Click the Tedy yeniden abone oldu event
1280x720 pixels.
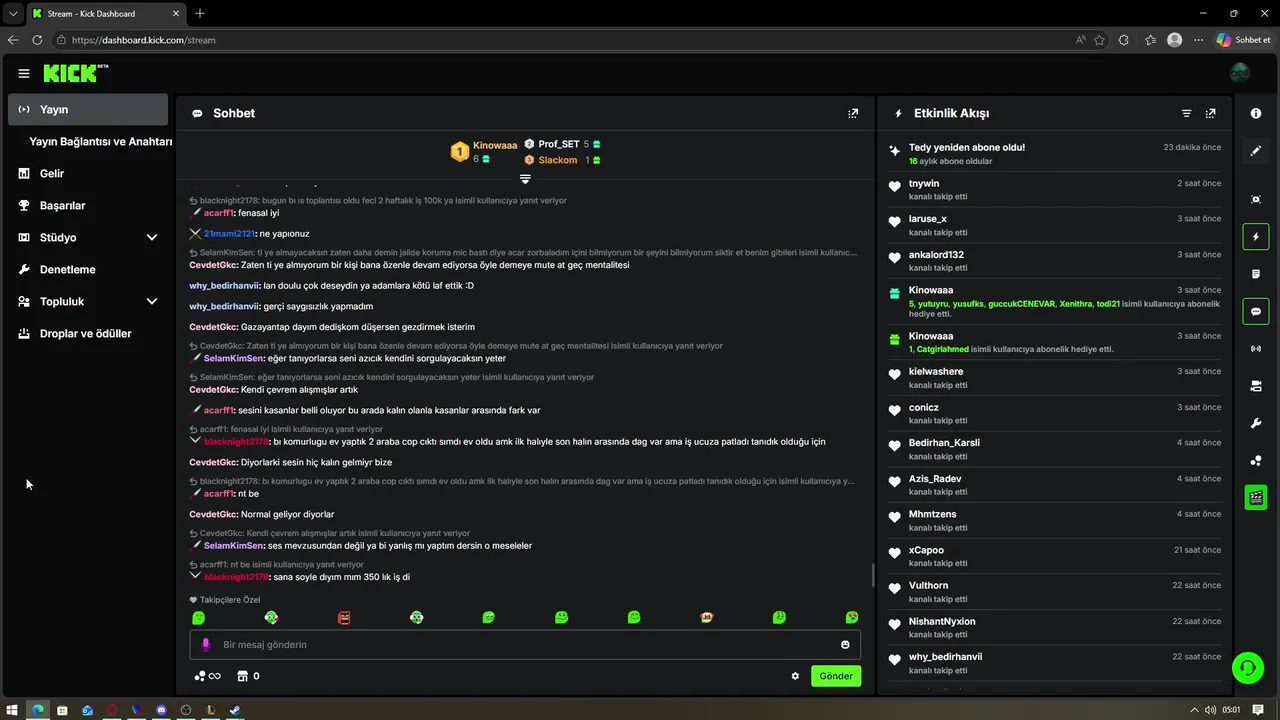coord(1055,153)
